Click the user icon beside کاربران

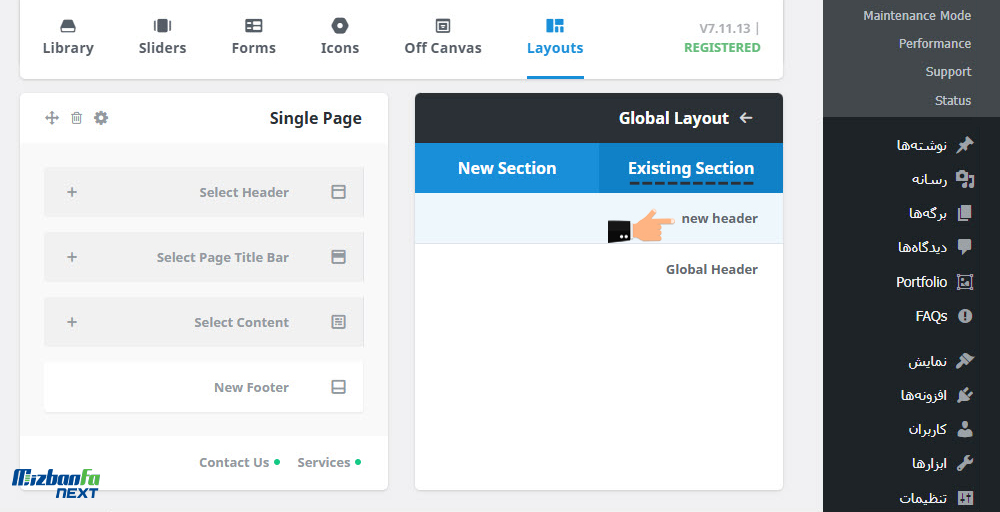pyautogui.click(x=965, y=429)
